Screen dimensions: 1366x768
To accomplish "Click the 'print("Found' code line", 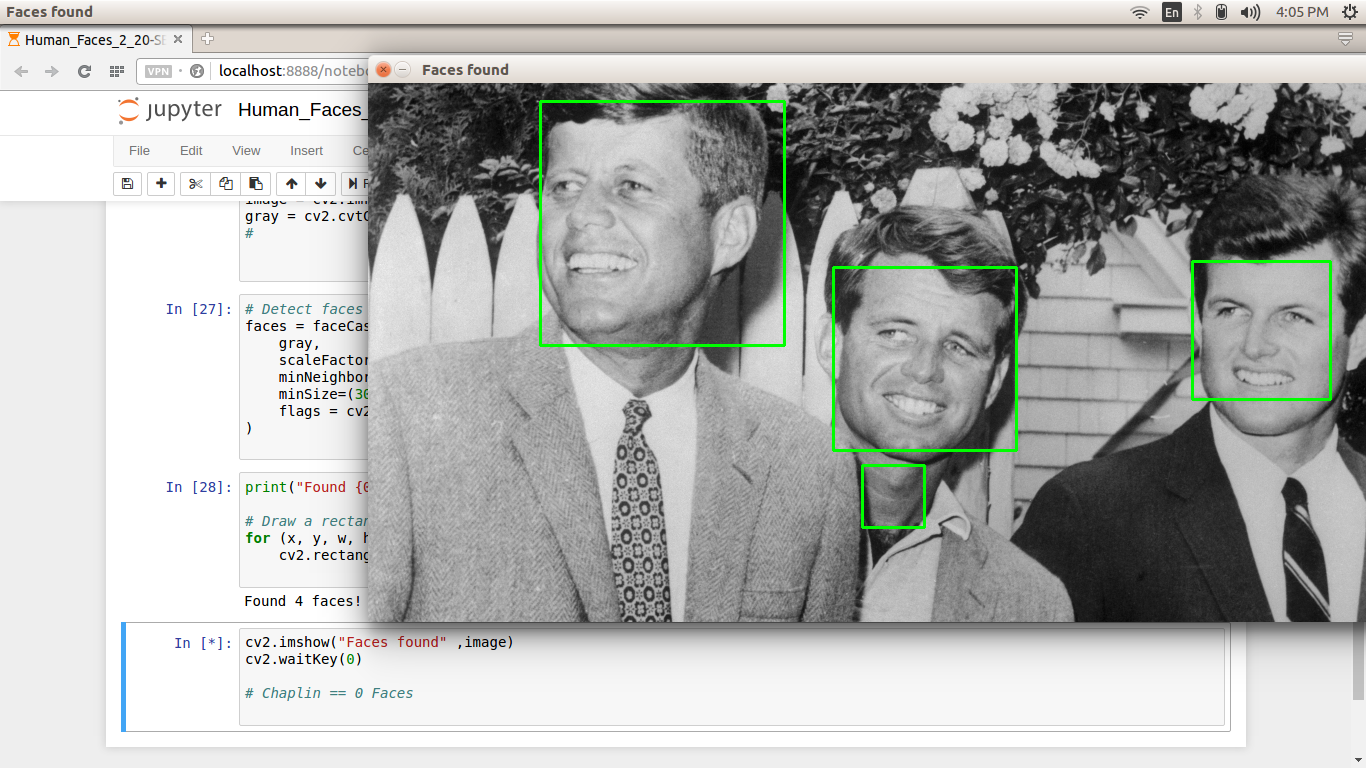I will pos(306,487).
